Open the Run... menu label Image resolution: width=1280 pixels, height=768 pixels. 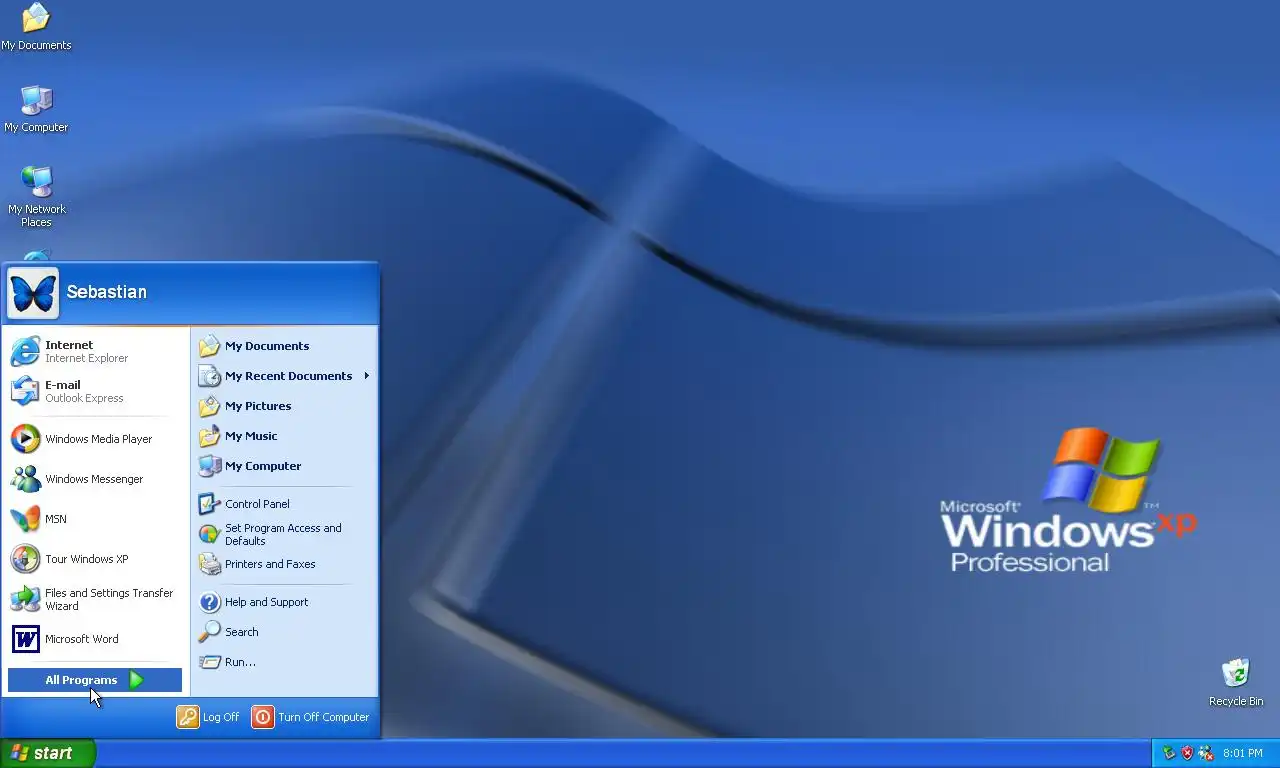[x=240, y=662]
